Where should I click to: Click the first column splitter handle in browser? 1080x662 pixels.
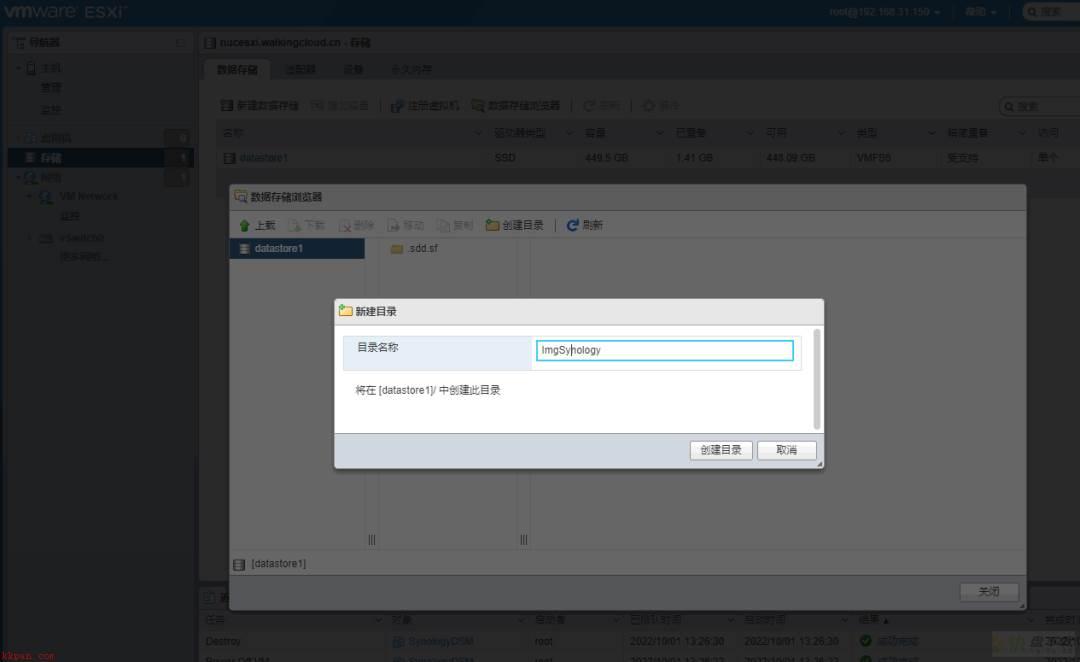point(372,539)
